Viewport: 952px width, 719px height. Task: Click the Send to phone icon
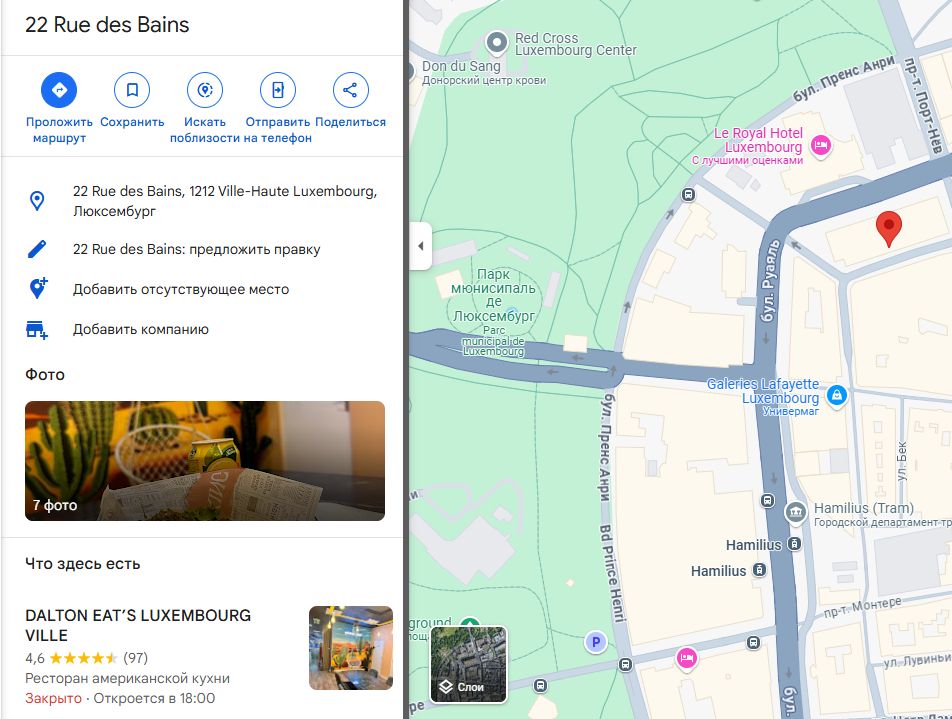(x=277, y=90)
